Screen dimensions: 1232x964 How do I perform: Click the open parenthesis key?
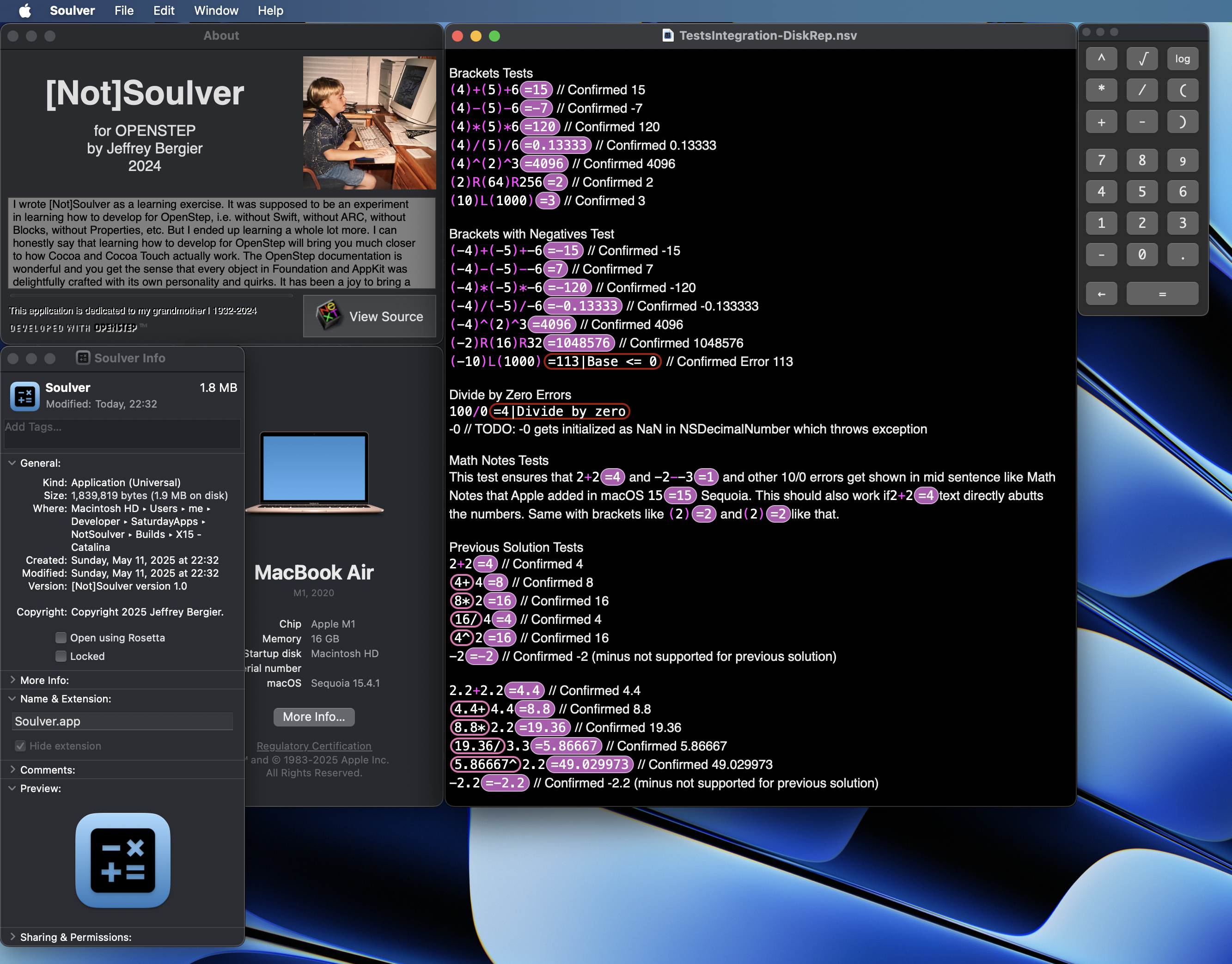1183,90
